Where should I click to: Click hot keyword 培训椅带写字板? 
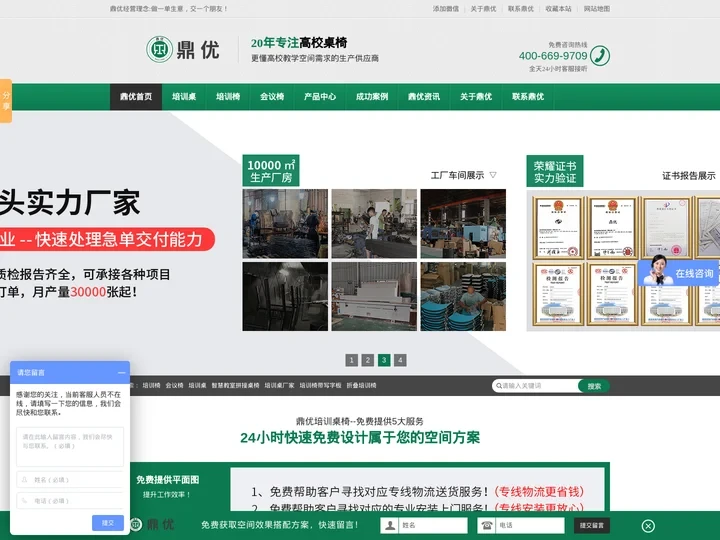point(321,385)
